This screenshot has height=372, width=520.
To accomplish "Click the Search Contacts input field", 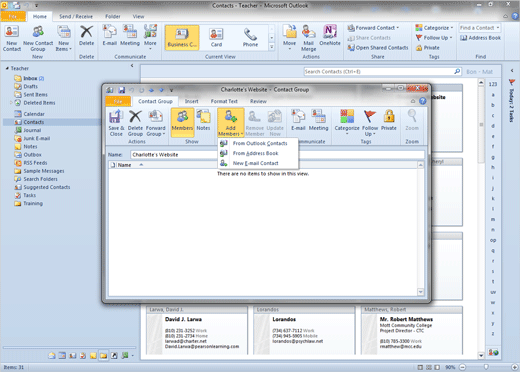I will [x=379, y=72].
